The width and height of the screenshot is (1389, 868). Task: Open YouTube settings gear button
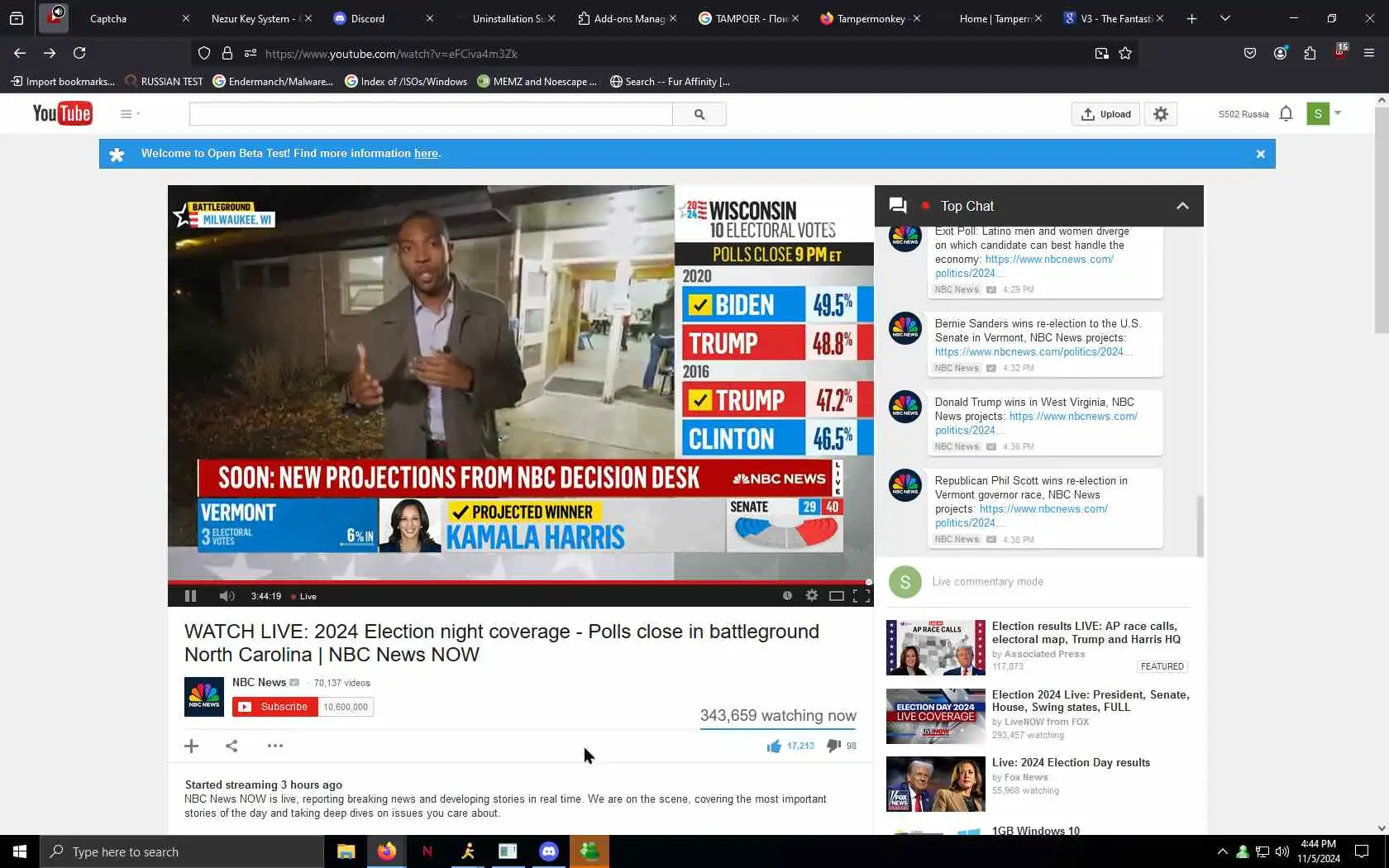[x=1161, y=114]
